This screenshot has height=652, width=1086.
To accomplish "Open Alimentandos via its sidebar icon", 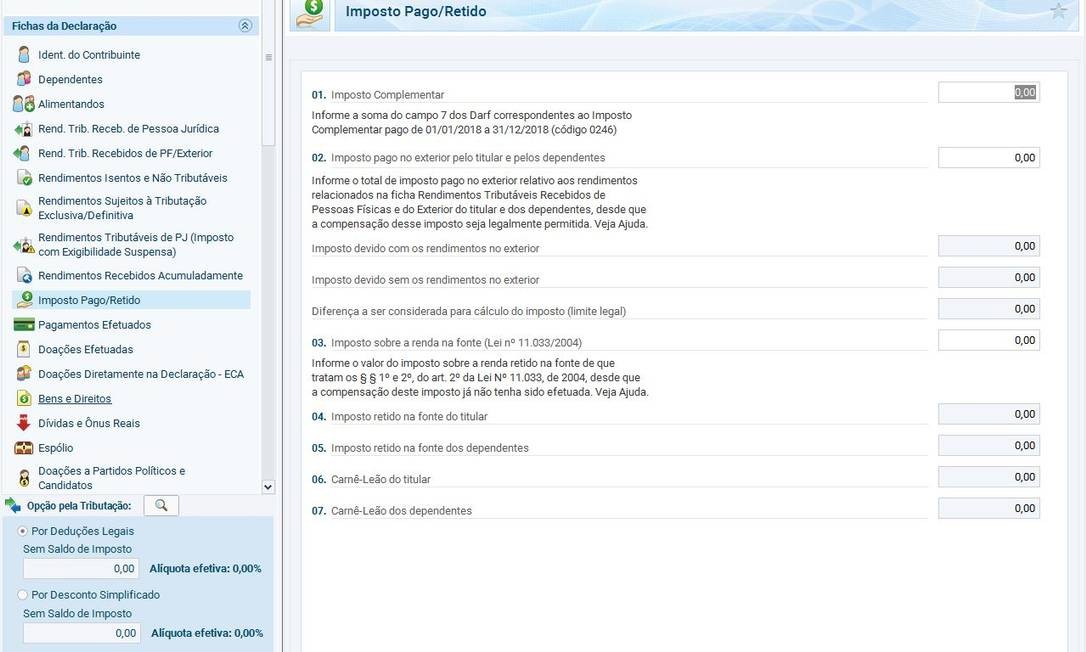I will (24, 104).
